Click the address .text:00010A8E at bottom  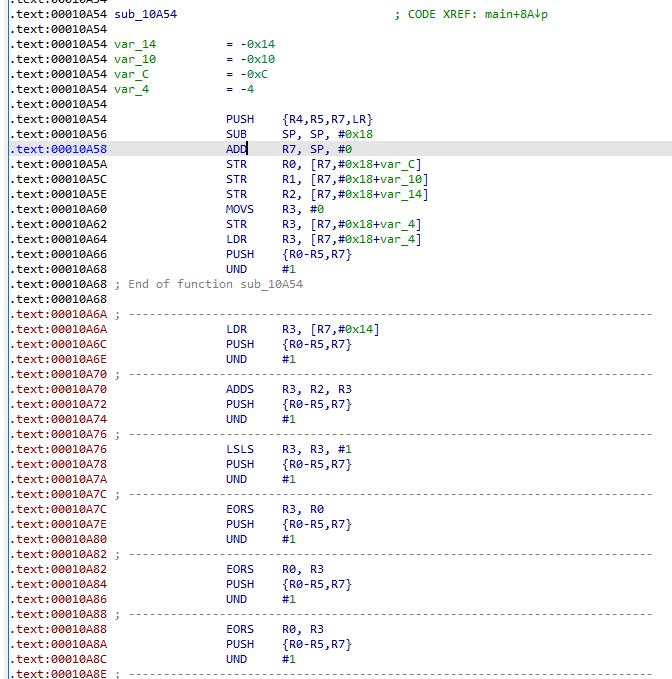pyautogui.click(x=59, y=675)
